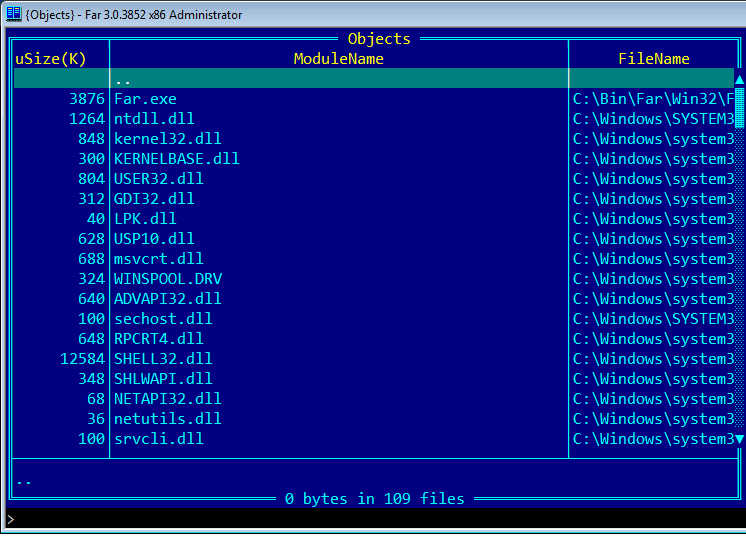Select the '..' parent directory row
This screenshot has width=746, height=543.
[374, 79]
